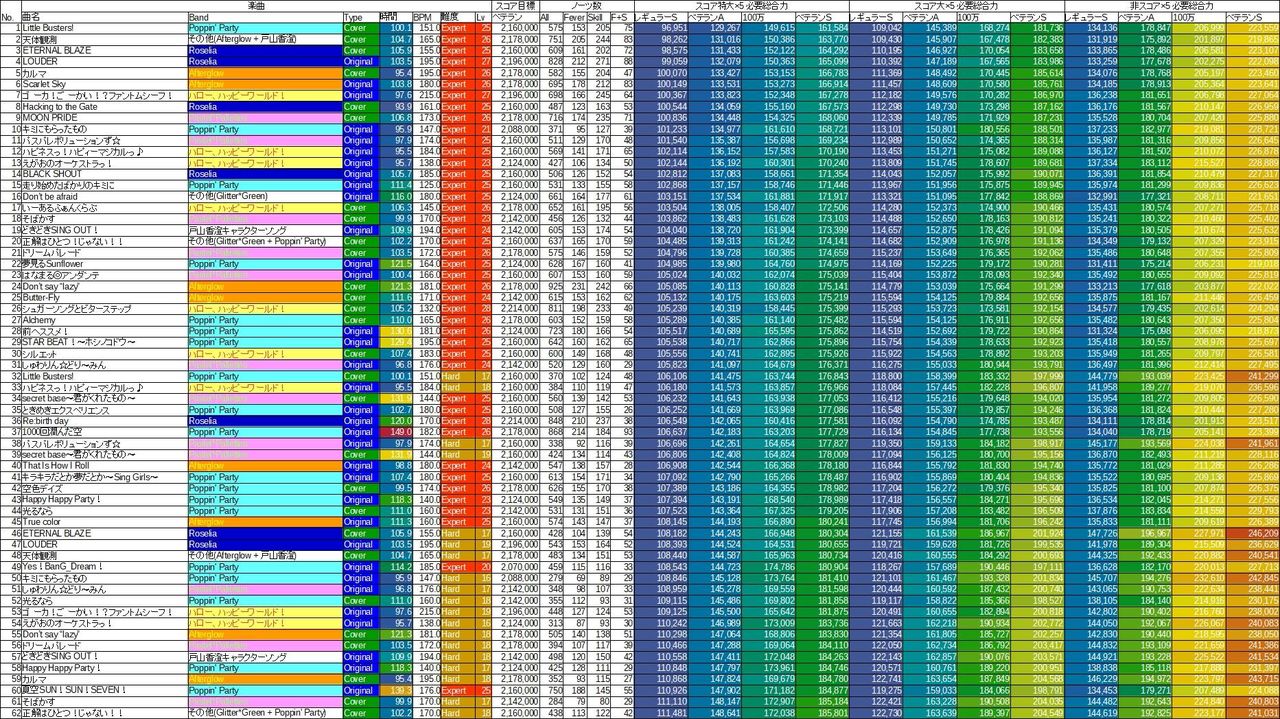1280x719 pixels.
Task: Select the スコア特大×5 必要総合力 header
Action: click(741, 6)
